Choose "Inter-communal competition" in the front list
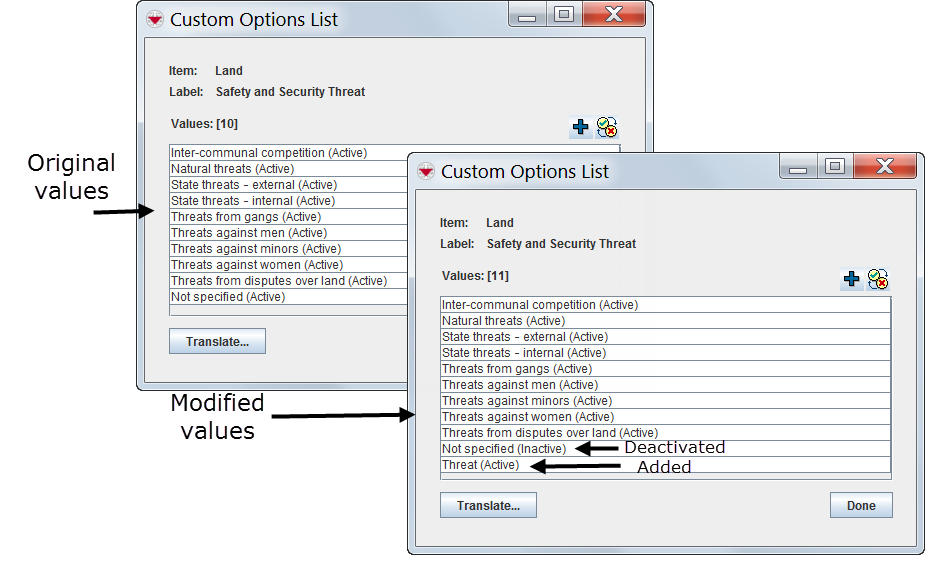941x561 pixels. point(540,305)
